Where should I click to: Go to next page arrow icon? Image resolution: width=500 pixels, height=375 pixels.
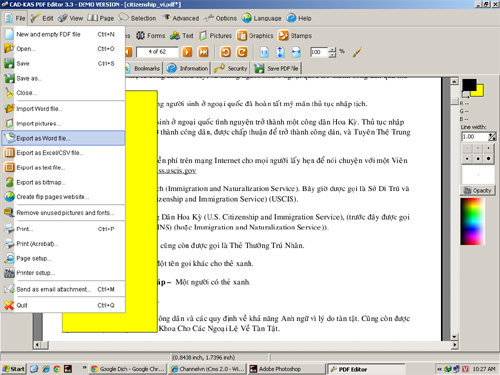(187, 52)
